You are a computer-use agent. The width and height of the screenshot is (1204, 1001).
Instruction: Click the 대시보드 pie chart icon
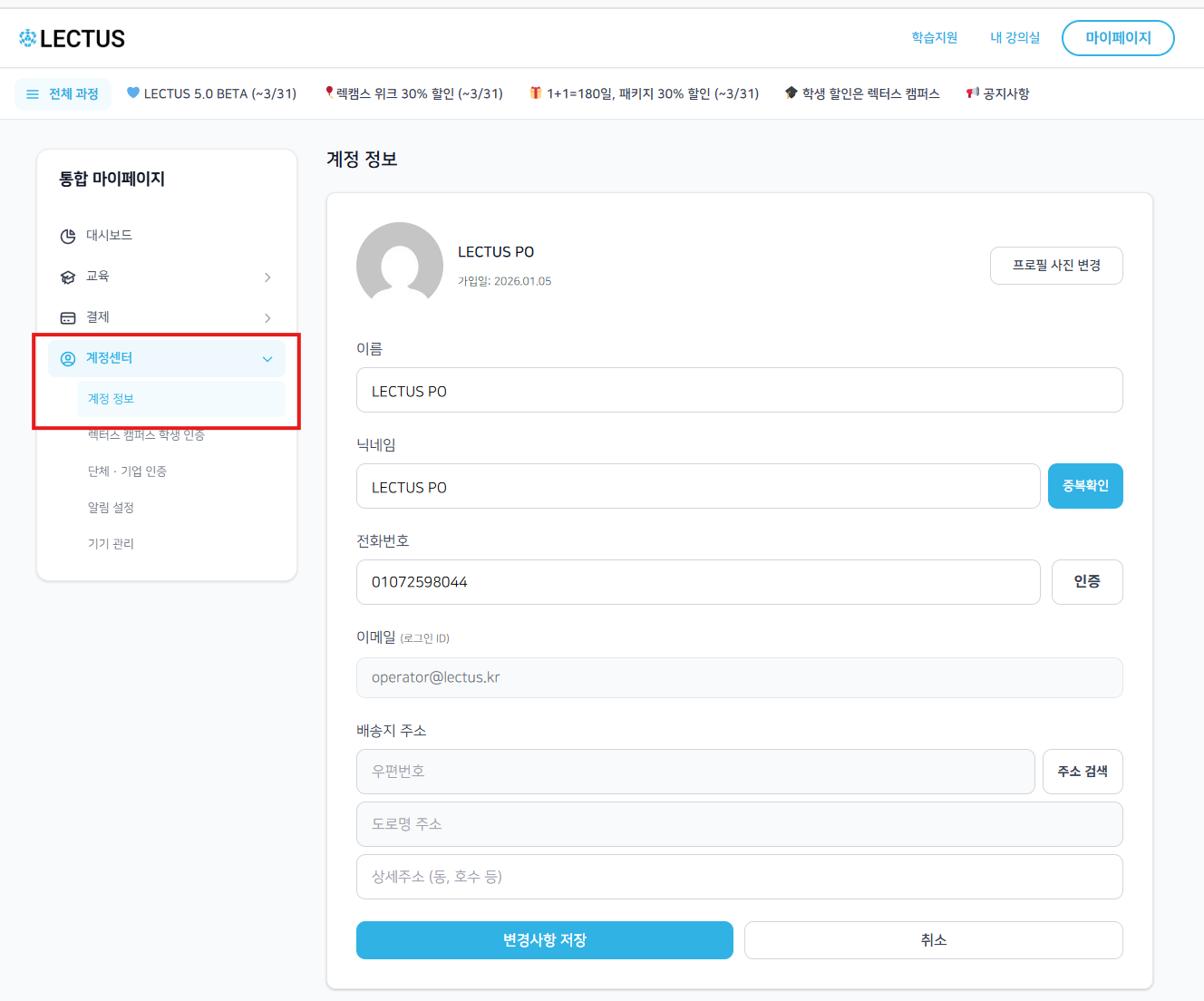tap(68, 237)
